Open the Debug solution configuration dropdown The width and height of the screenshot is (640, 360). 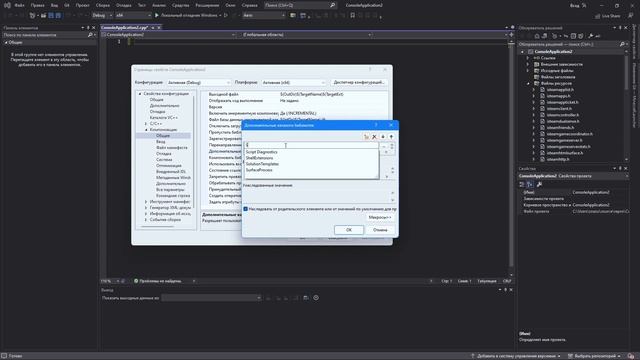[x=102, y=15]
